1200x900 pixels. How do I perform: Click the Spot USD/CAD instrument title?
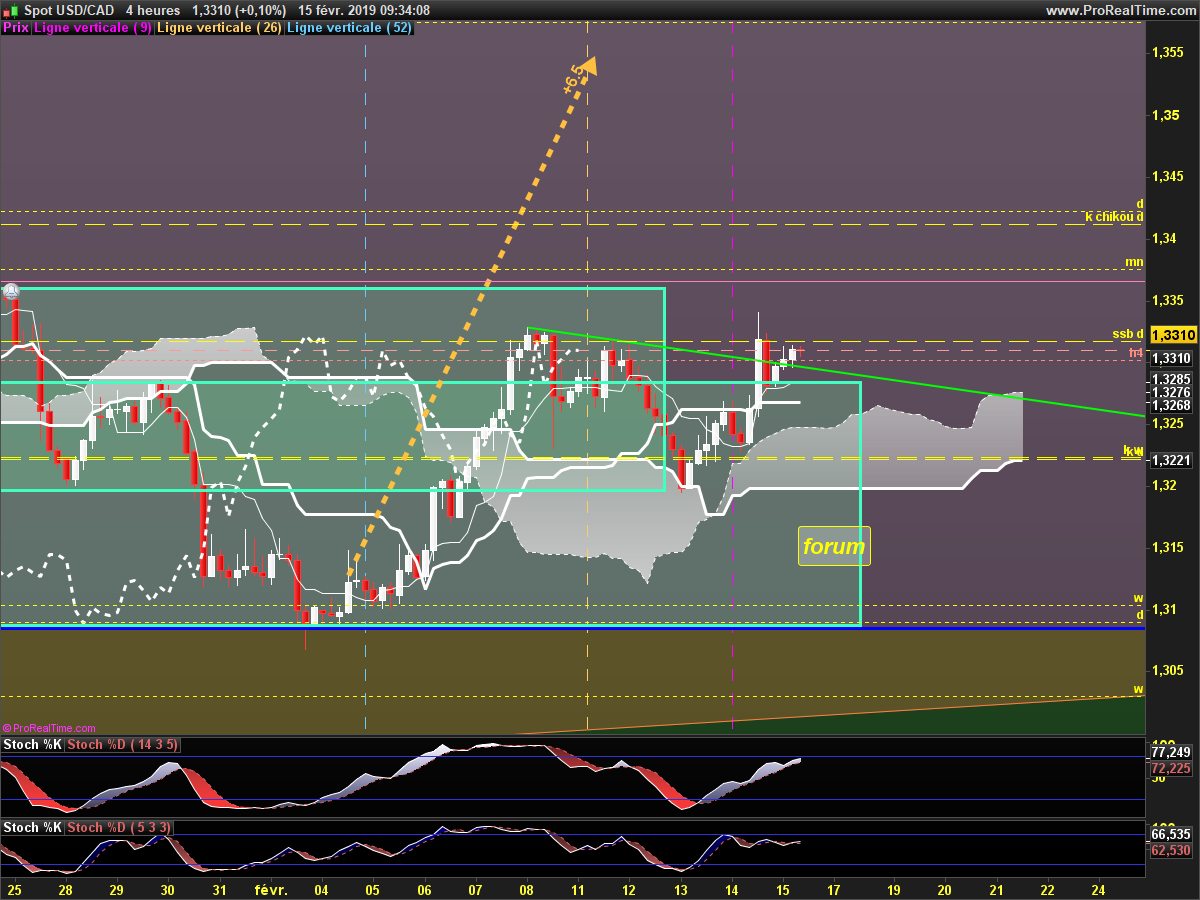pyautogui.click(x=68, y=10)
